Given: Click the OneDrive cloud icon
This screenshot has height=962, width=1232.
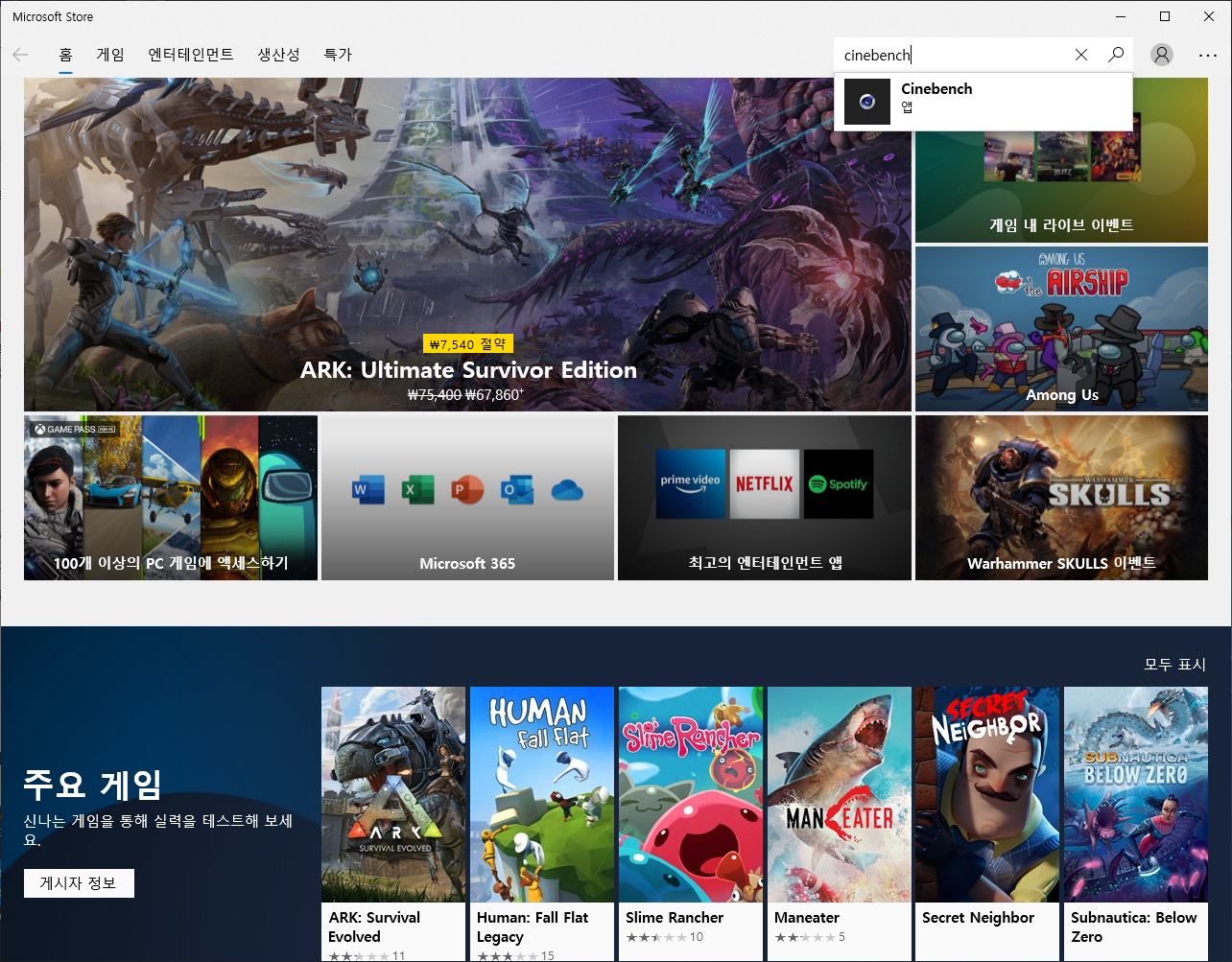Looking at the screenshot, I should (x=567, y=490).
